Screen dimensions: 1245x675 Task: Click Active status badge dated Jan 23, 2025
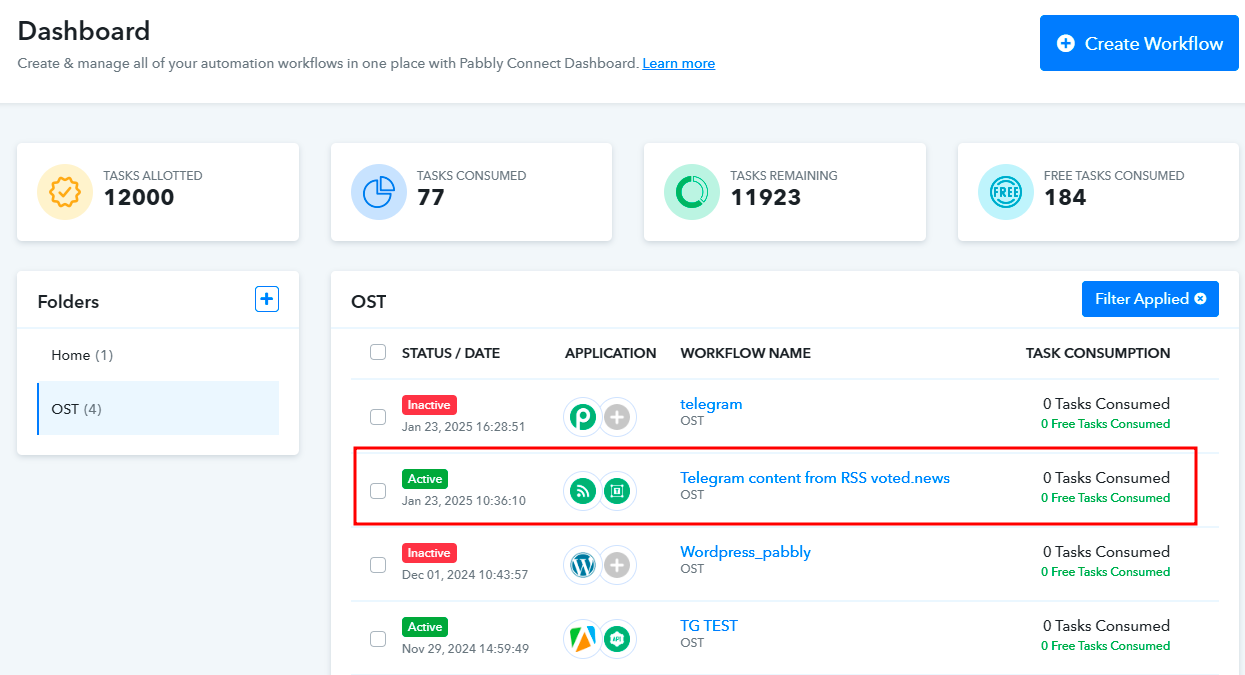tap(425, 479)
